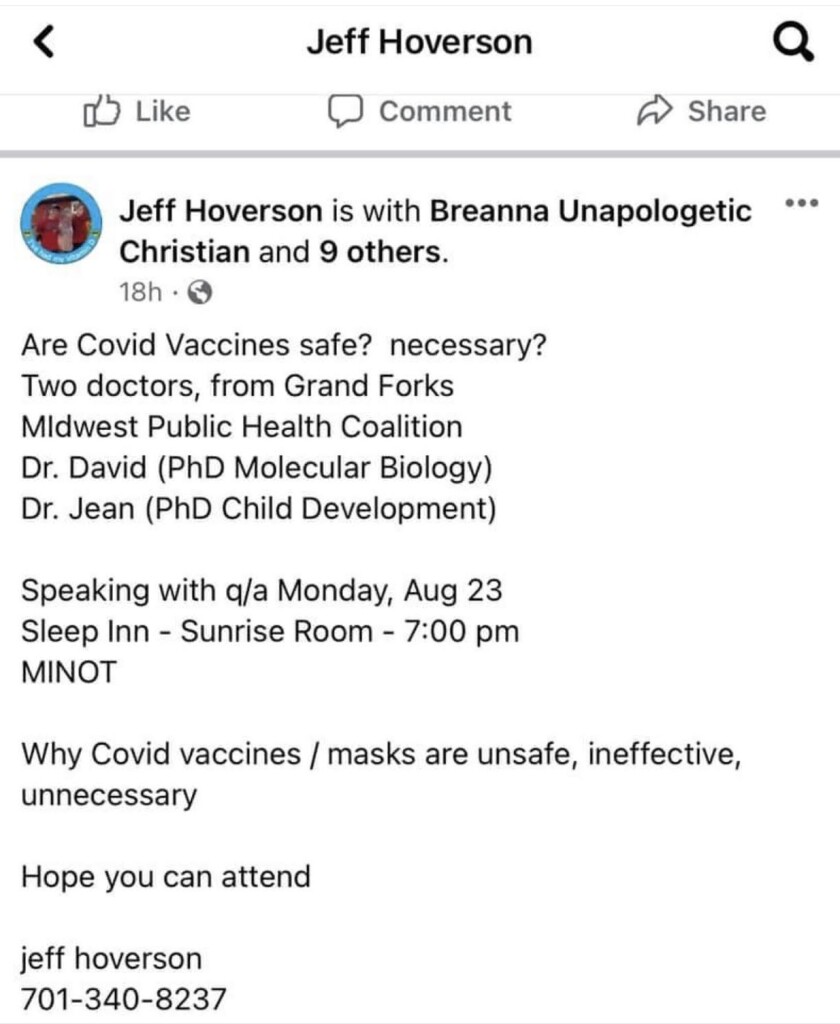Select the Like text label
Image resolution: width=840 pixels, height=1024 pixels.
[163, 111]
